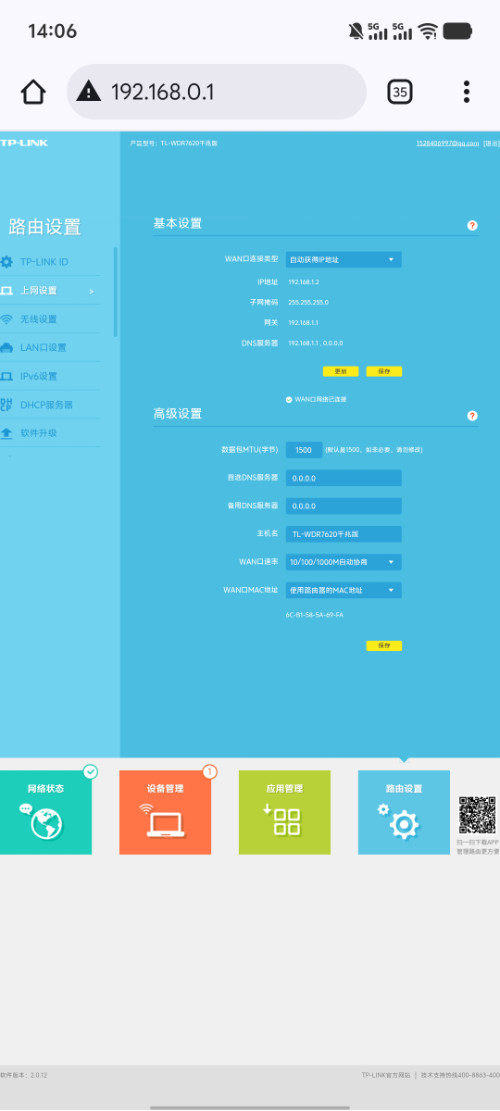Open the WAN口MAC地址 dropdown
The image size is (500, 1111).
pyautogui.click(x=343, y=590)
